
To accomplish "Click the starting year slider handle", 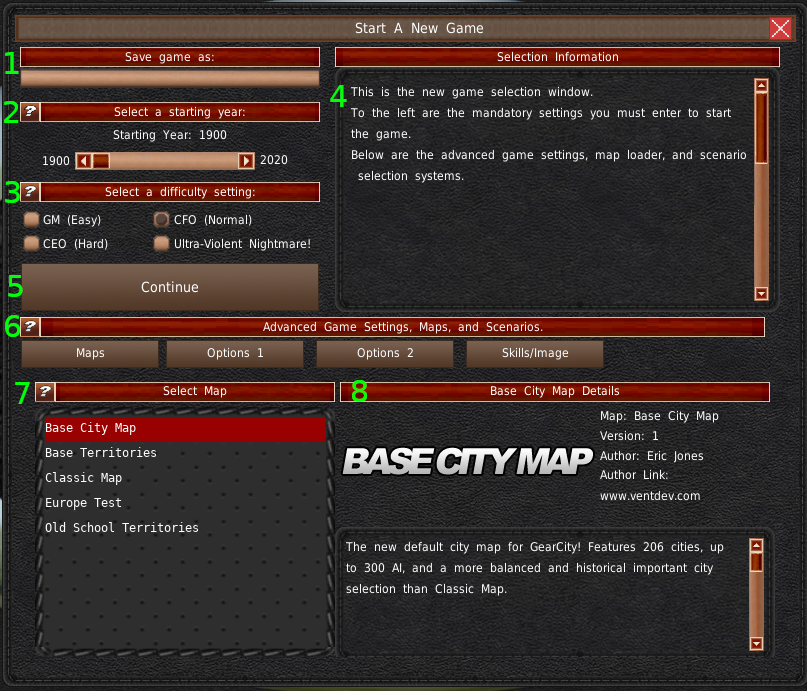I will pyautogui.click(x=101, y=161).
